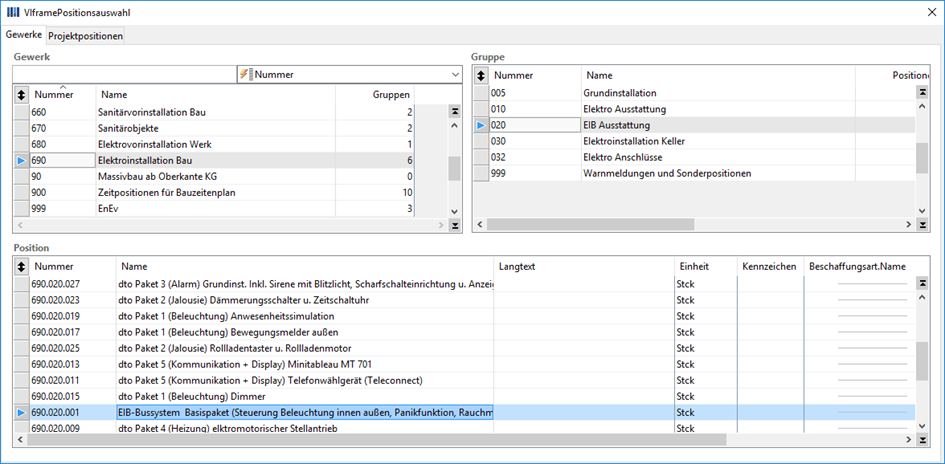The width and height of the screenshot is (945, 464).
Task: Click the Gruppe horizontal scrollbar right arrow
Action: point(909,225)
